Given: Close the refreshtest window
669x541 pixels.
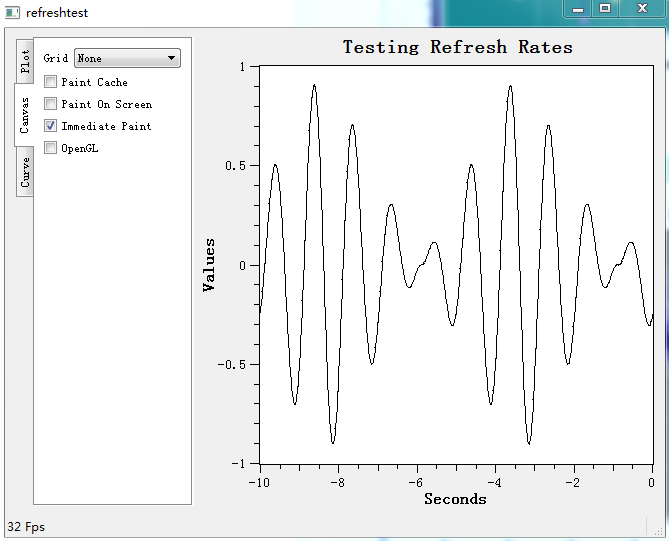Looking at the screenshot, I should [642, 8].
